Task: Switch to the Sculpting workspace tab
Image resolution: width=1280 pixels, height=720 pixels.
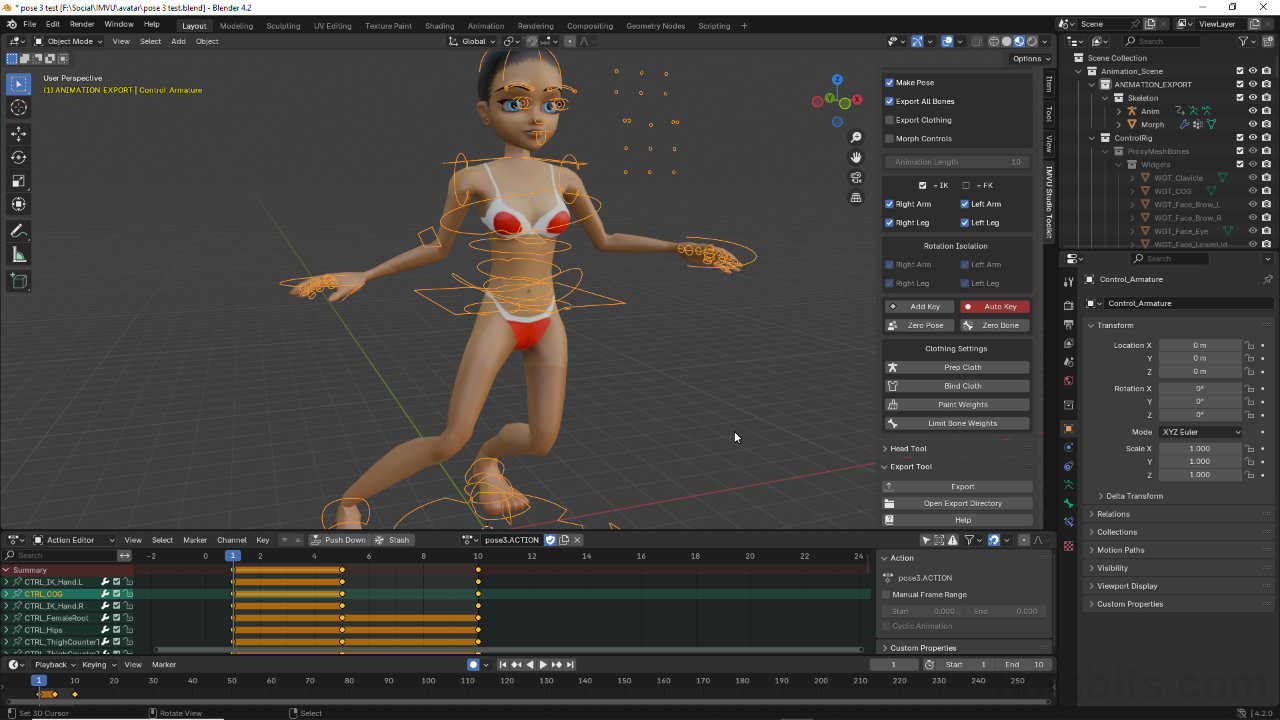Action: click(x=283, y=26)
